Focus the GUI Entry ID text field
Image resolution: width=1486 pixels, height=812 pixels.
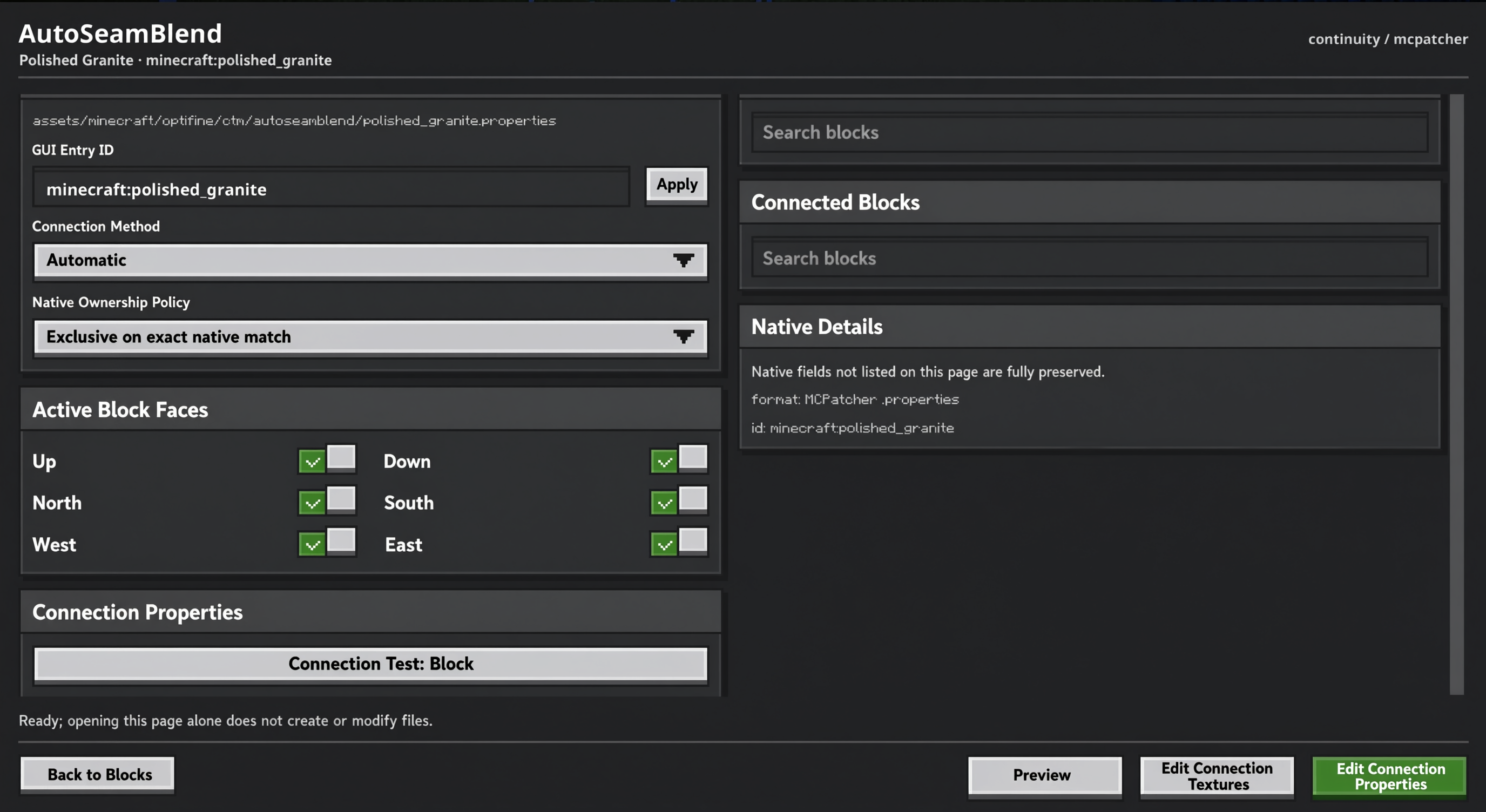pyautogui.click(x=331, y=187)
